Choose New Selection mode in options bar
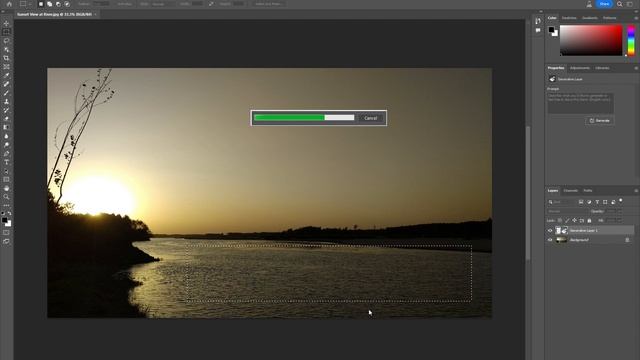Viewport: 640px width, 360px height. [x=41, y=4]
